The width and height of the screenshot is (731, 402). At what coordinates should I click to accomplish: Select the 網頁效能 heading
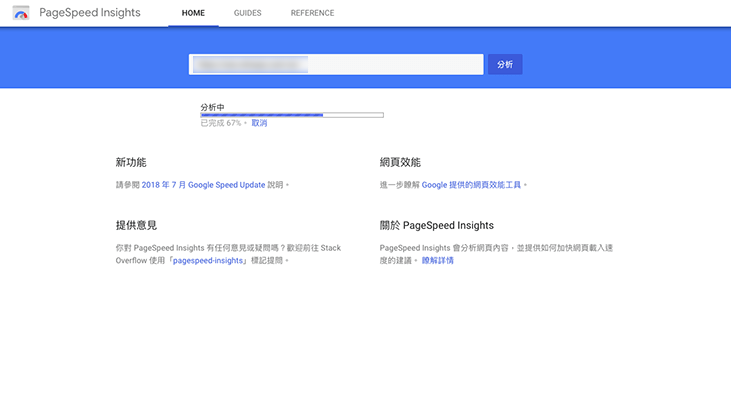400,162
